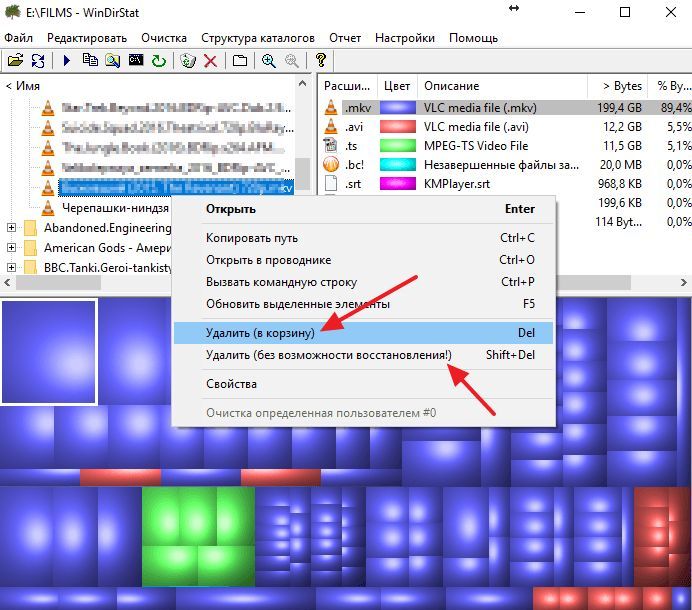Click the green refresh selected icon
This screenshot has height=610, width=692.
coord(159,60)
